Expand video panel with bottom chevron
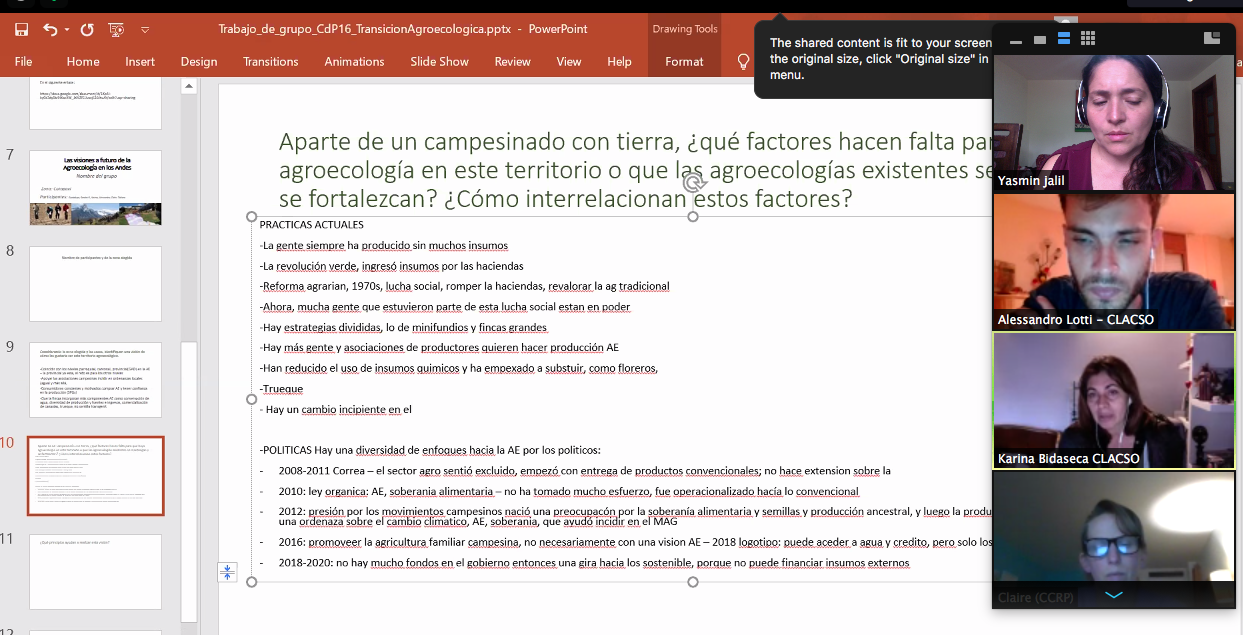Image resolution: width=1243 pixels, height=635 pixels. (x=1113, y=595)
